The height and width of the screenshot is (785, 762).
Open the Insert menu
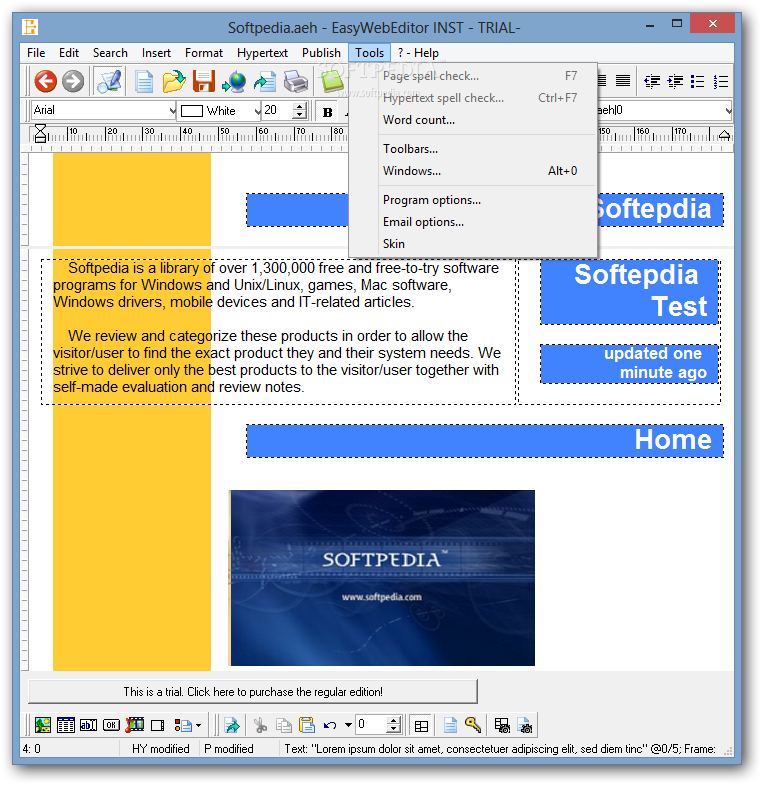pyautogui.click(x=156, y=53)
